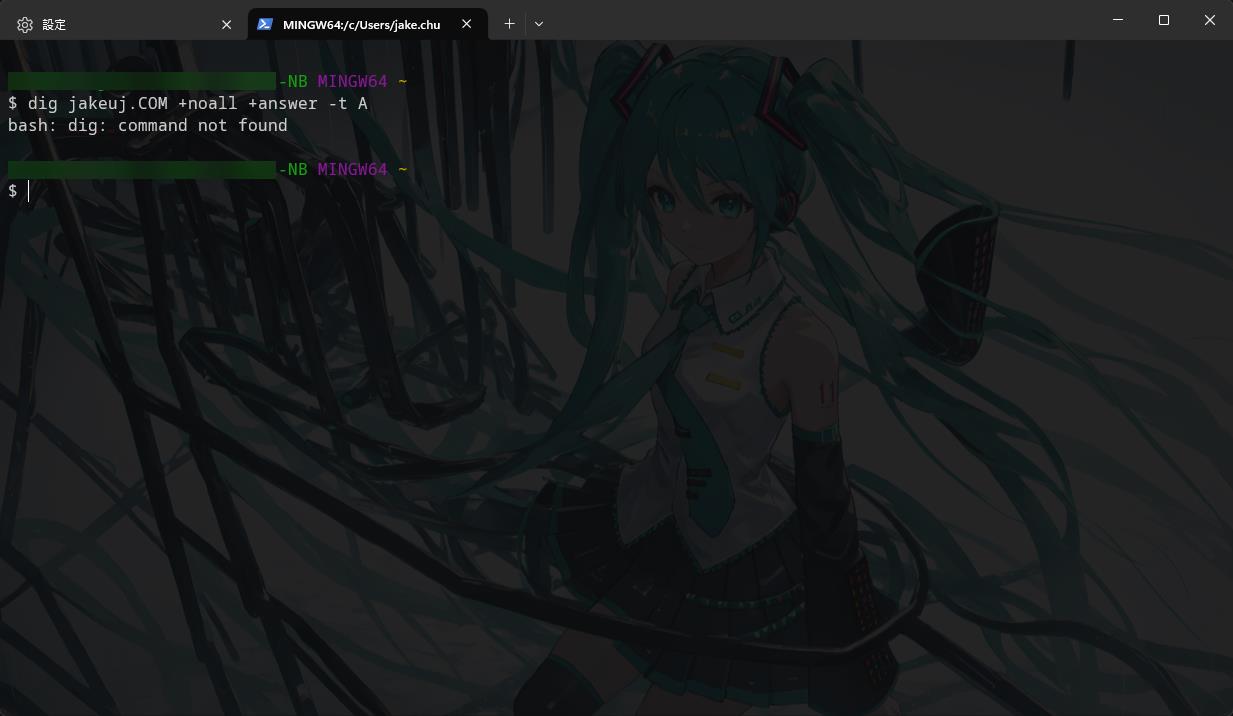
Task: Click the second '-NB MINGW64 ~' prompt line
Action: pyautogui.click(x=208, y=169)
